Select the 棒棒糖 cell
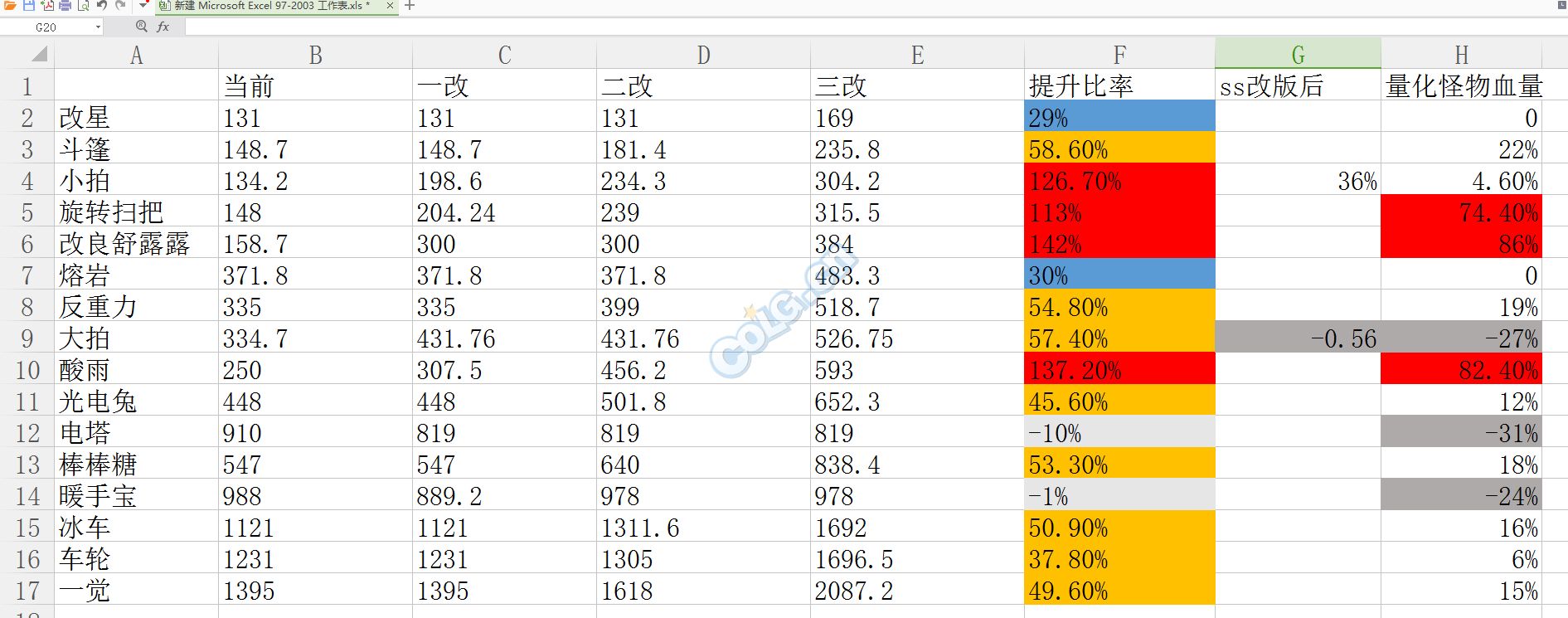Image resolution: width=1568 pixels, height=618 pixels. click(136, 464)
